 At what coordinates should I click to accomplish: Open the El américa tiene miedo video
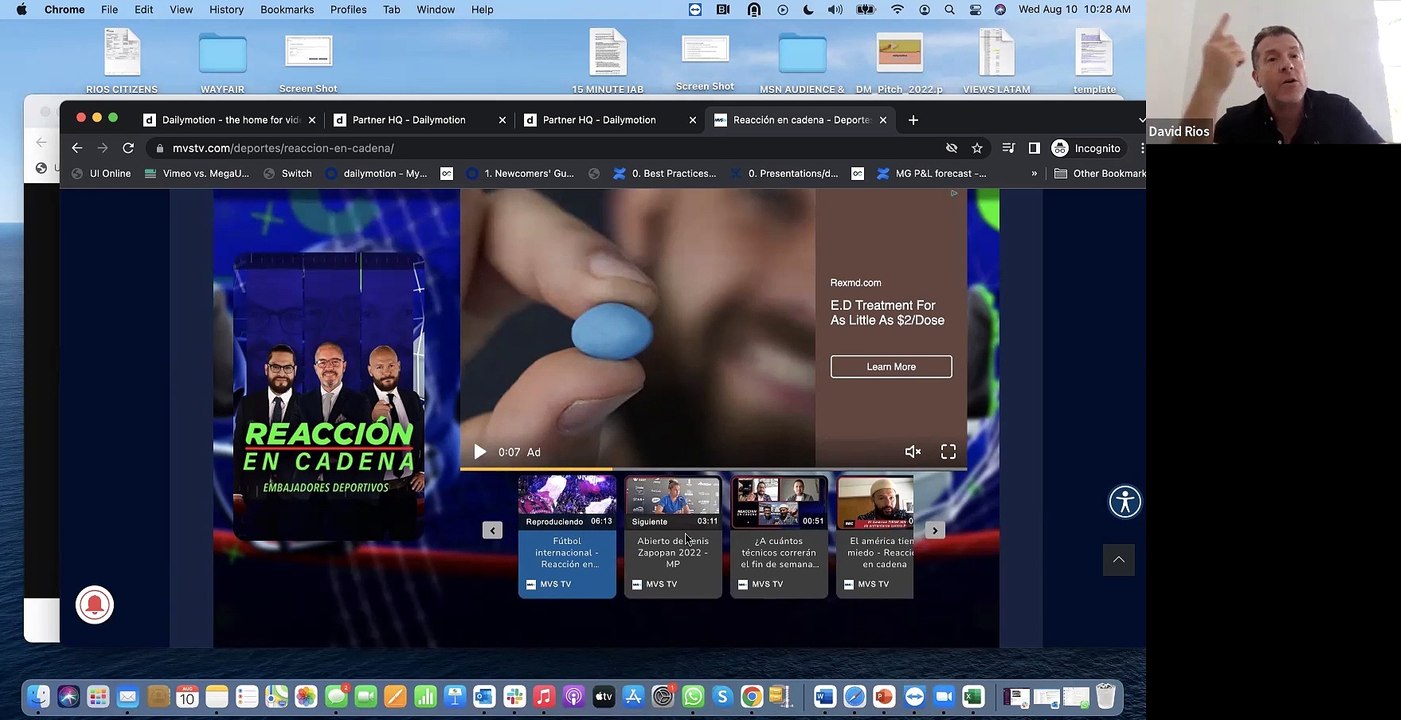point(875,537)
